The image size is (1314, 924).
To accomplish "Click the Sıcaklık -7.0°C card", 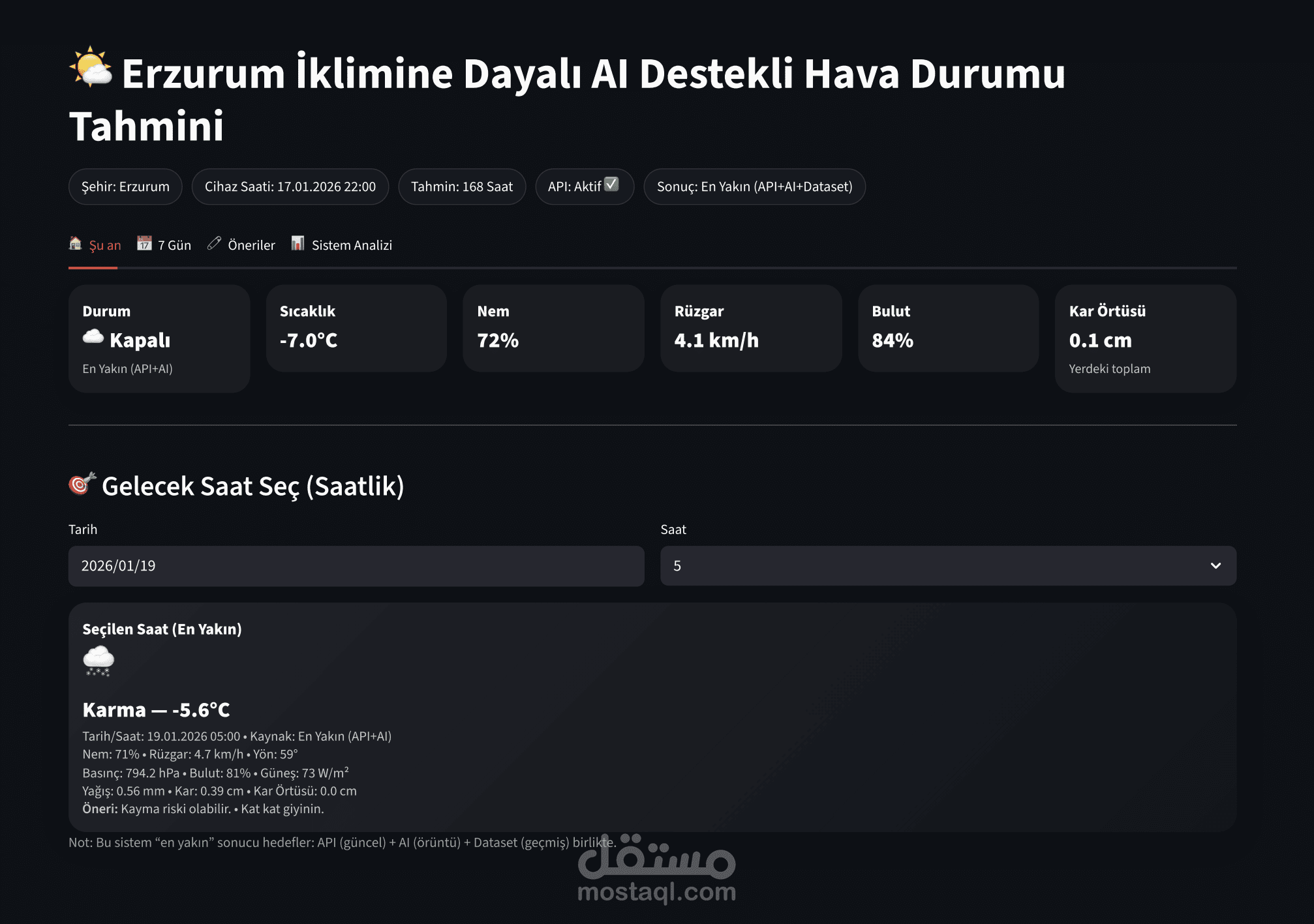I will point(356,328).
